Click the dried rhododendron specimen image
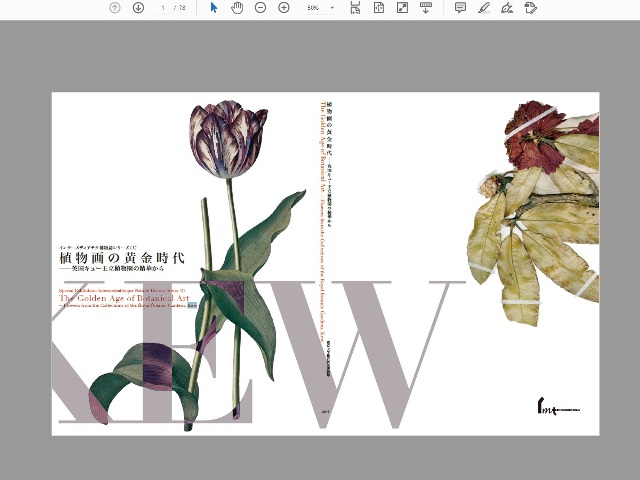 click(x=535, y=212)
